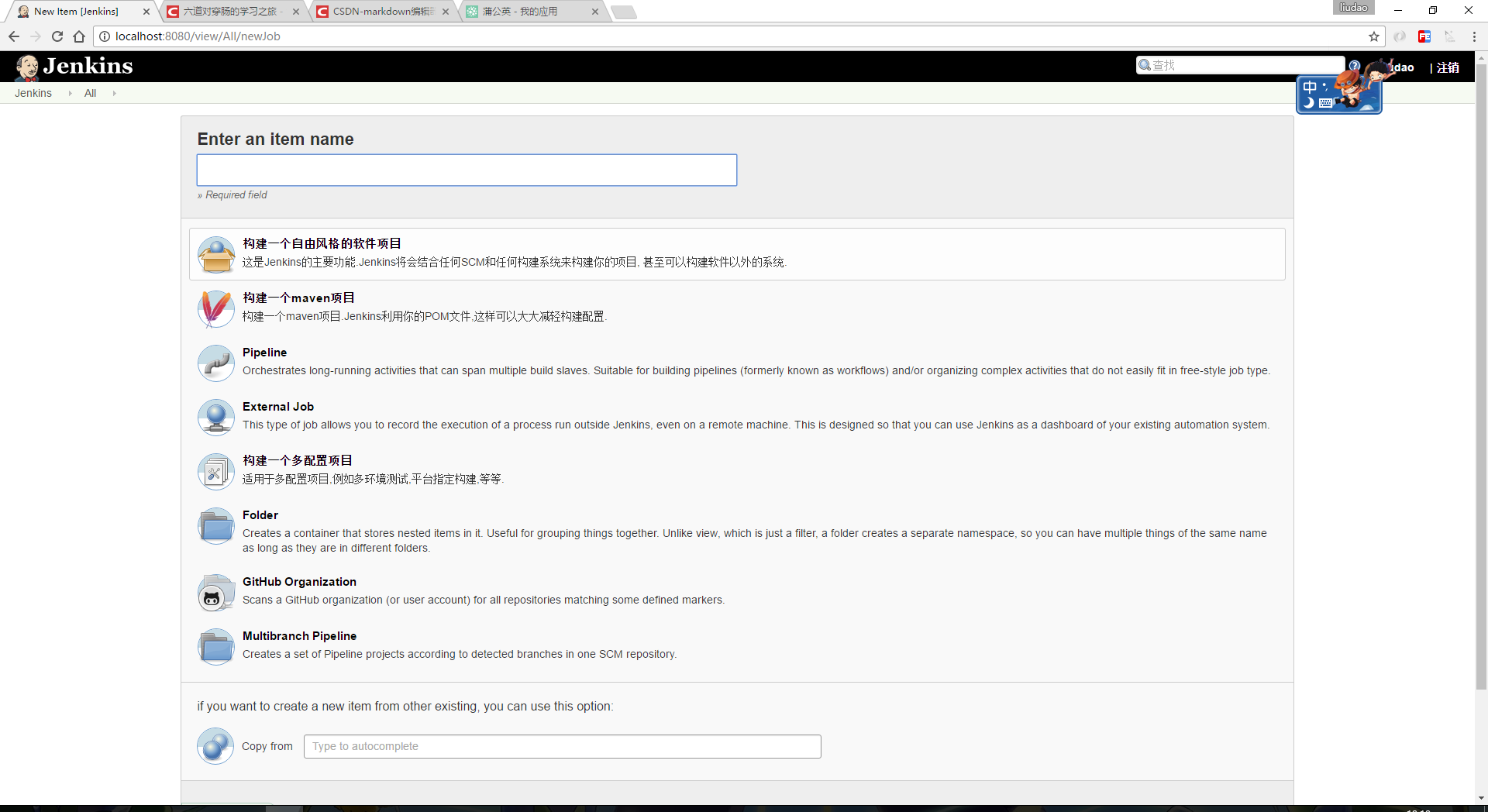Viewport: 1488px width, 812px height.
Task: Select 构建一个maven项目 title
Action: point(298,298)
